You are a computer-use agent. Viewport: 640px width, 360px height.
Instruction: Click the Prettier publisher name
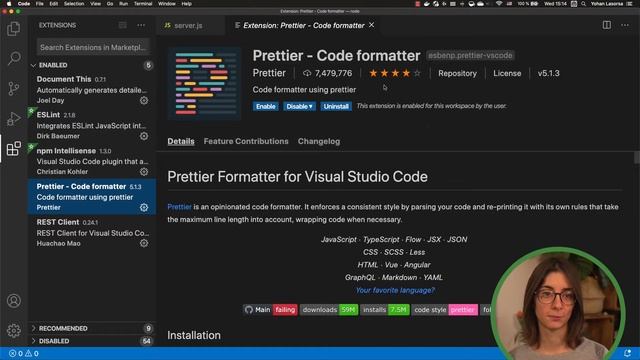(269, 73)
